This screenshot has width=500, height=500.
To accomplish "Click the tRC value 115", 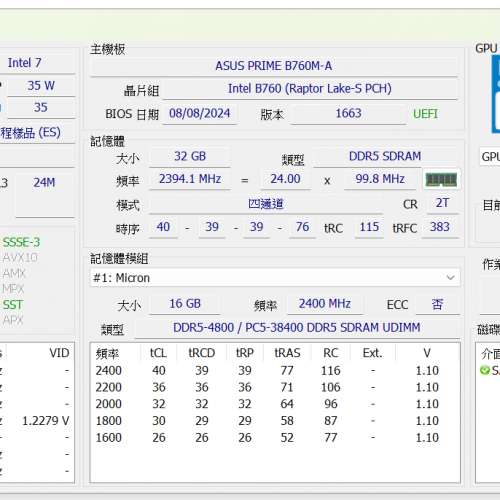I will click(369, 227).
